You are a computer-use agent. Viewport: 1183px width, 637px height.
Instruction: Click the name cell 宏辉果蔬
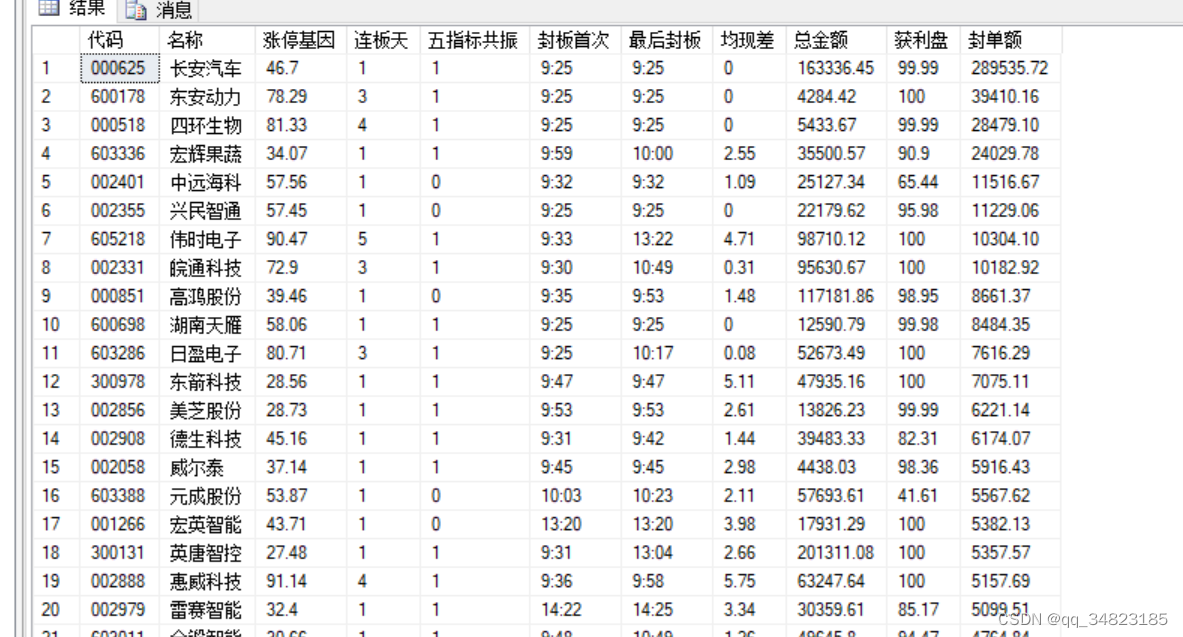[207, 154]
